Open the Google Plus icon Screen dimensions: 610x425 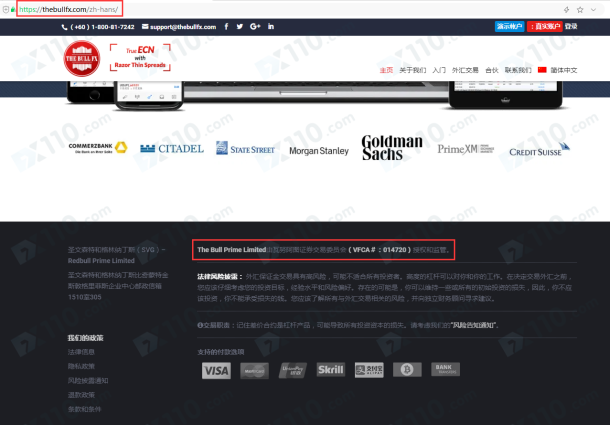[x=255, y=26]
